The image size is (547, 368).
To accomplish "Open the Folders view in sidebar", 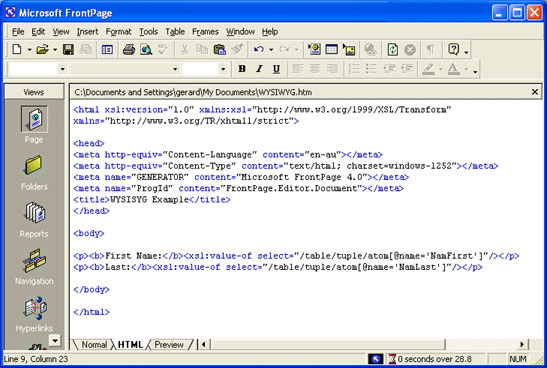I will [34, 173].
